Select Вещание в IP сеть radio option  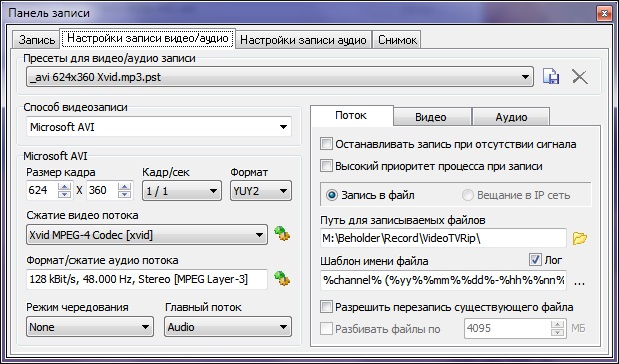tap(468, 195)
